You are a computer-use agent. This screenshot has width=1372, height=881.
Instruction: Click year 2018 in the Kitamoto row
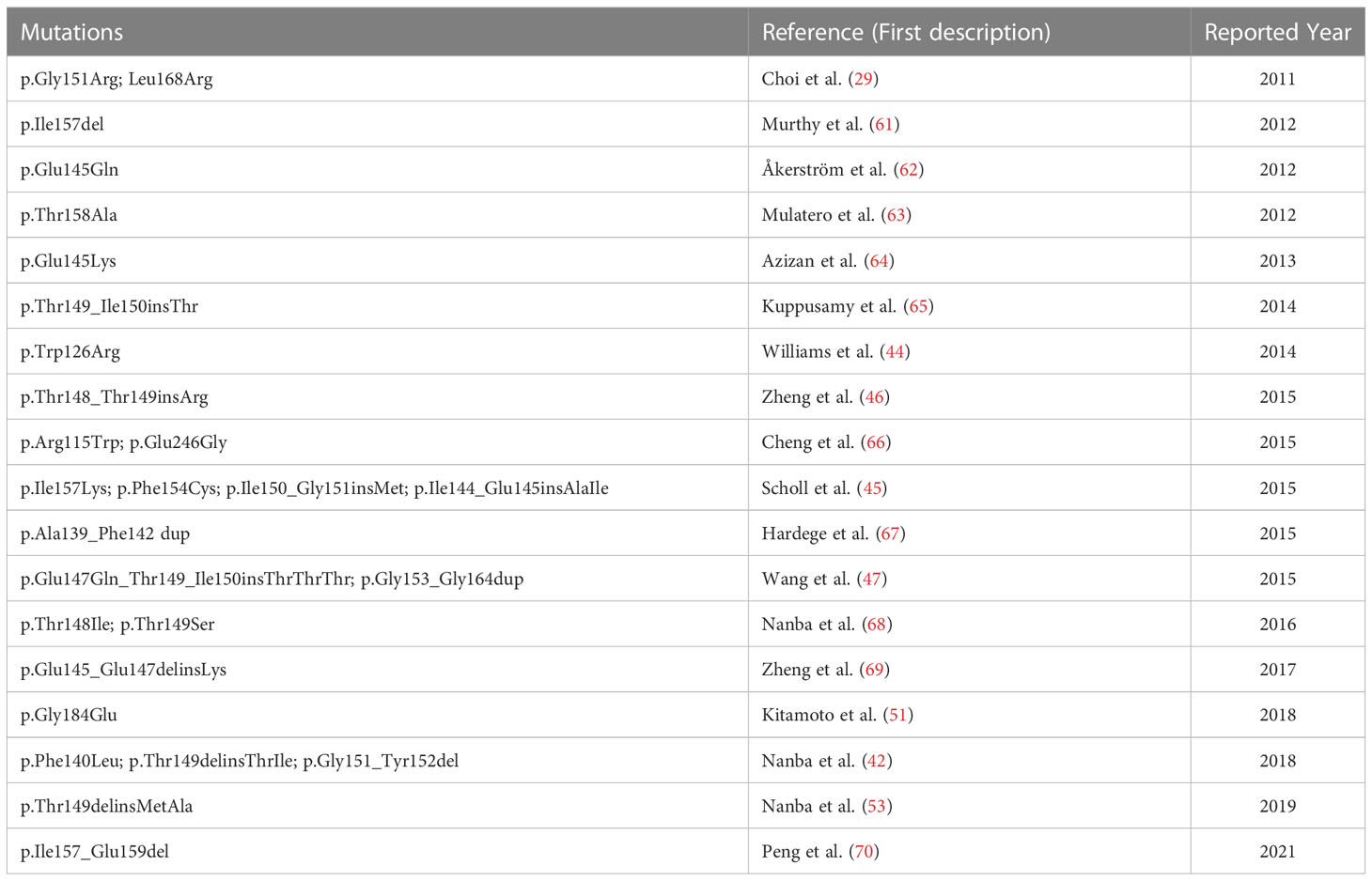point(1278,715)
